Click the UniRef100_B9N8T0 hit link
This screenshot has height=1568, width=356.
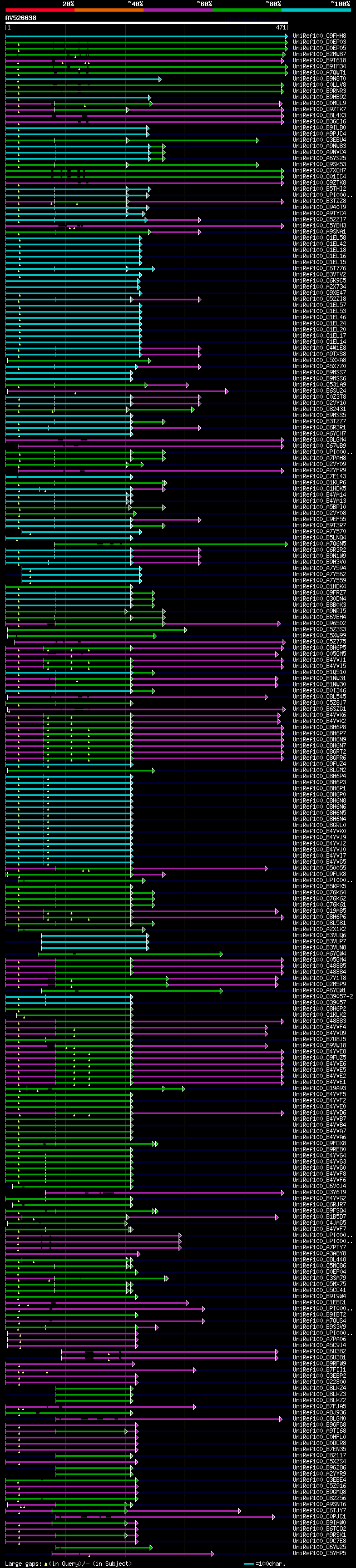coord(319,78)
